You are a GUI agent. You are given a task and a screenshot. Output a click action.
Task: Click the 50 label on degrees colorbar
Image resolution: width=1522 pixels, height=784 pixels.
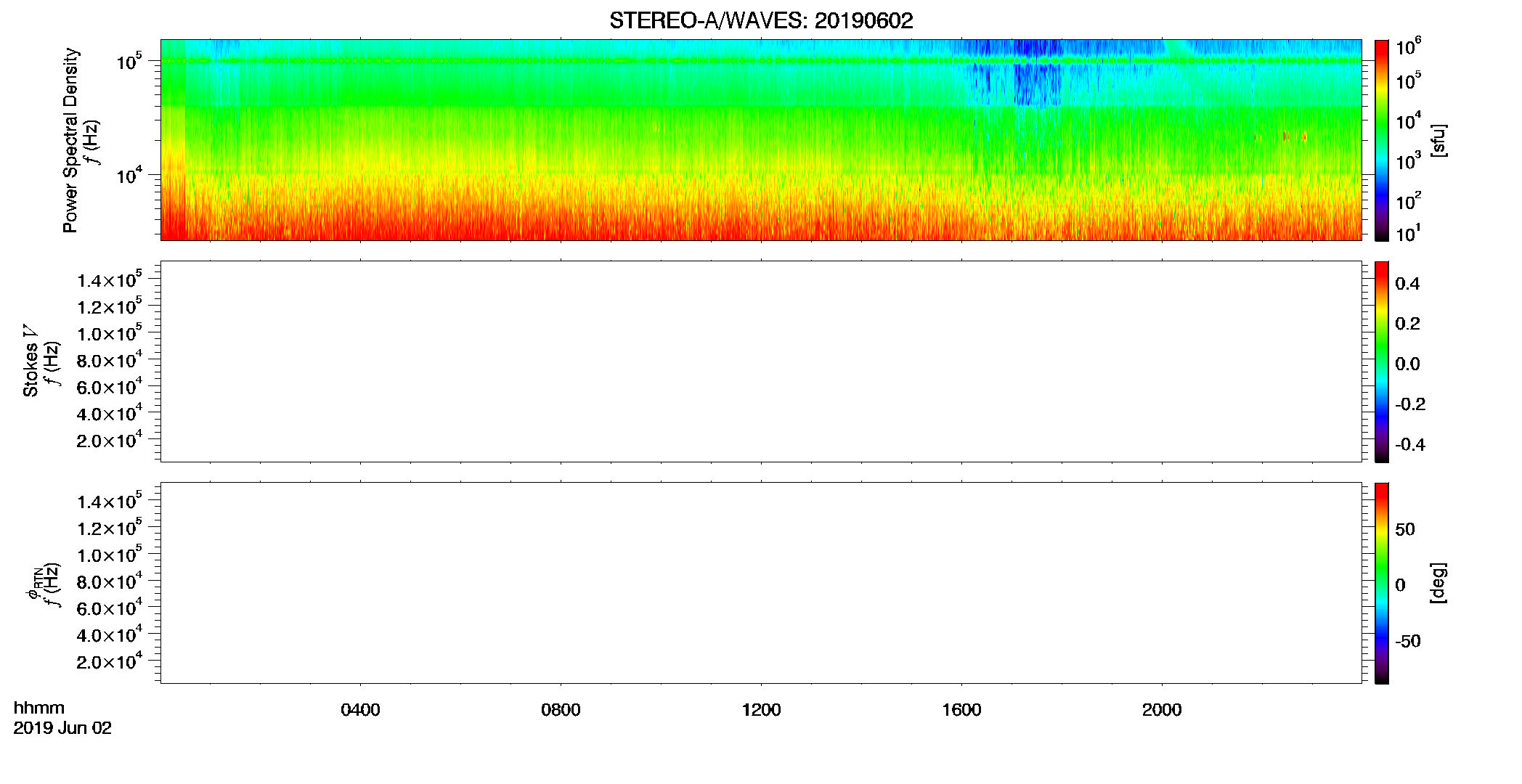point(1405,529)
